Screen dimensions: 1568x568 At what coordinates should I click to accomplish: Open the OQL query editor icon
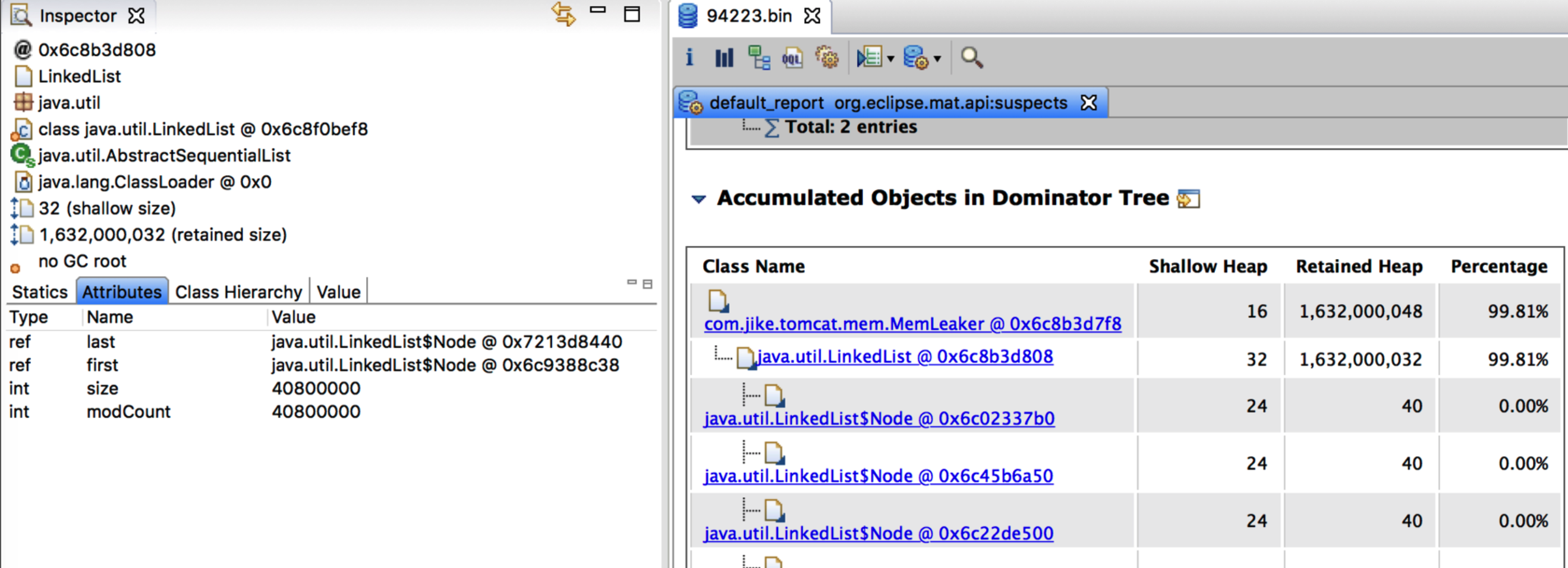pos(792,58)
